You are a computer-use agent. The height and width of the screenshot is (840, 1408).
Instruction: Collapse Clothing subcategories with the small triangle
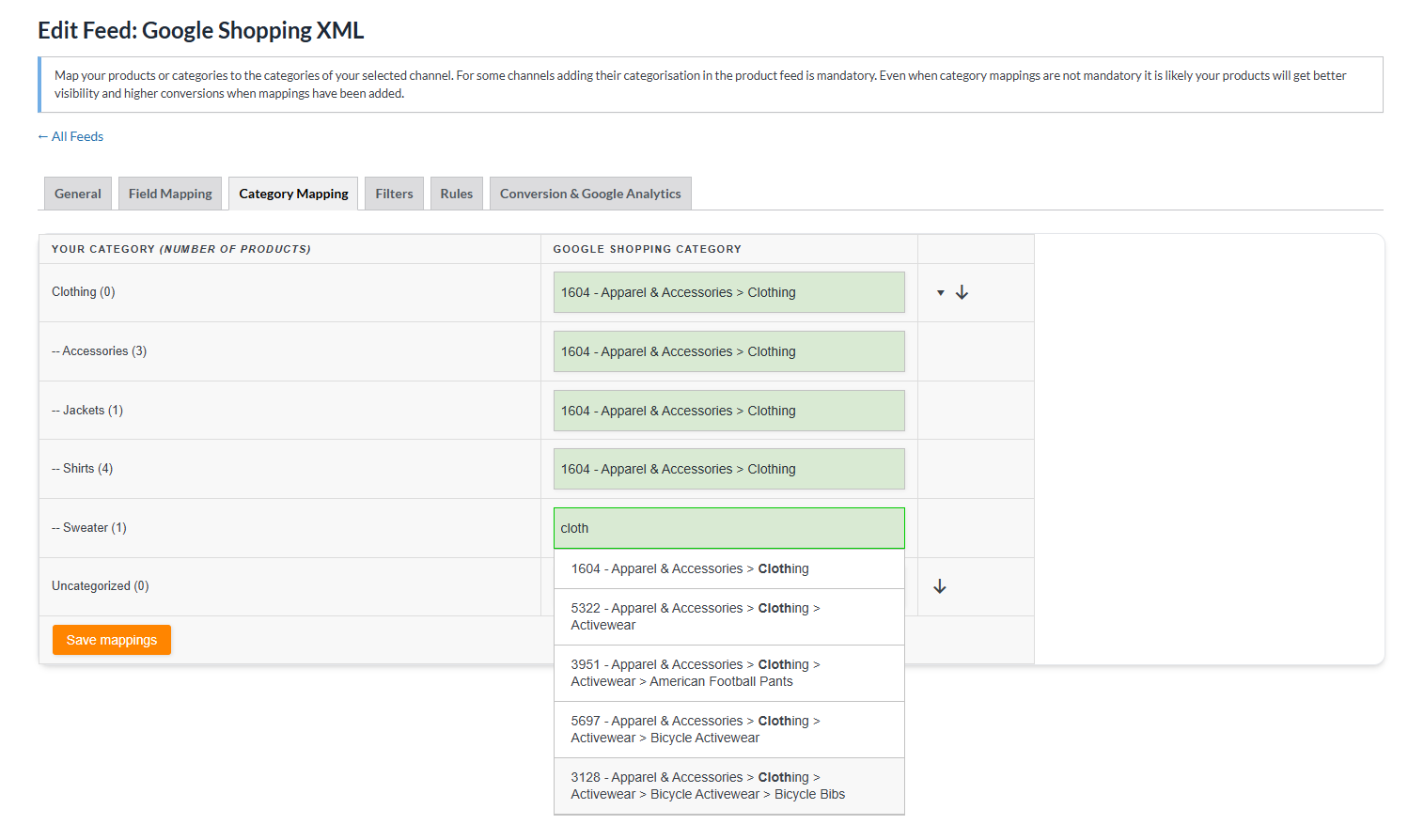coord(940,293)
